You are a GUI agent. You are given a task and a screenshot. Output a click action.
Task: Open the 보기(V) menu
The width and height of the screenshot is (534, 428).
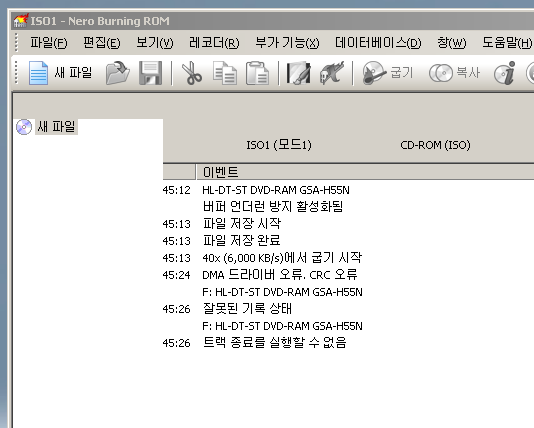155,43
